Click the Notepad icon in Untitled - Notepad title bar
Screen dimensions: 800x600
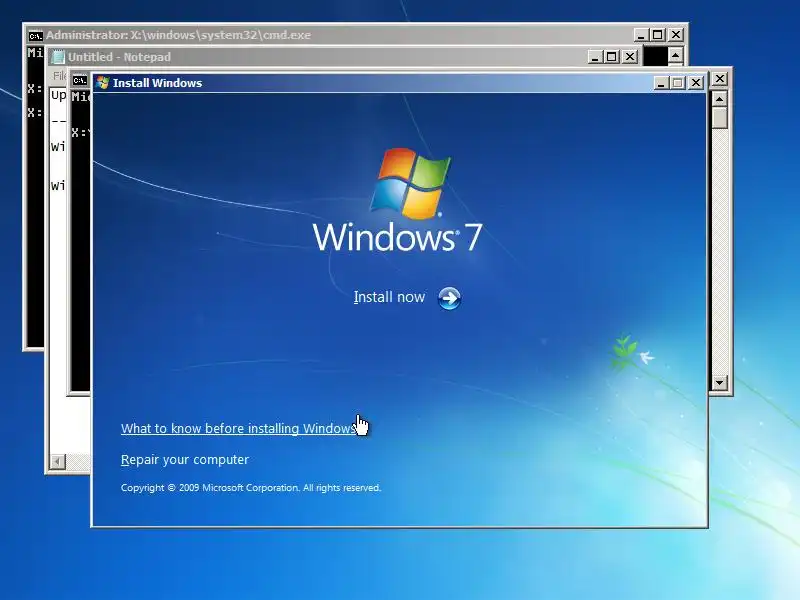59,57
